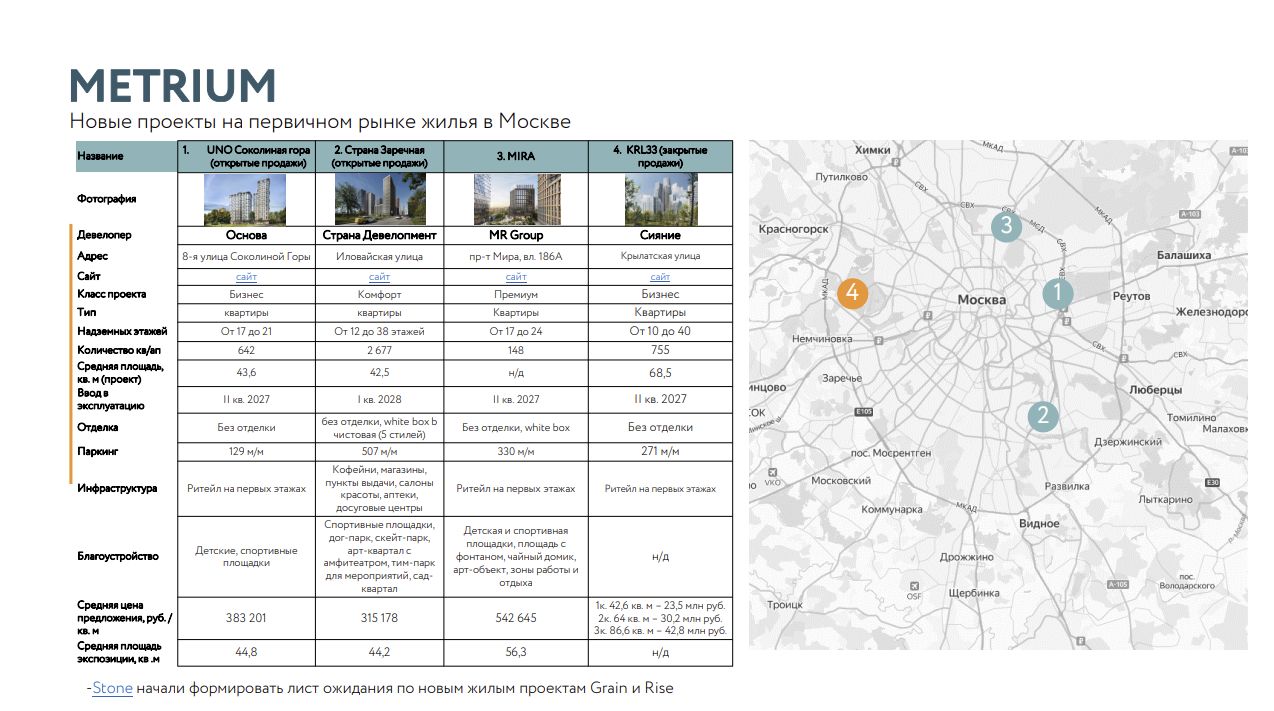
Task: Click the parking cell '330 м/м'
Action: tap(516, 451)
